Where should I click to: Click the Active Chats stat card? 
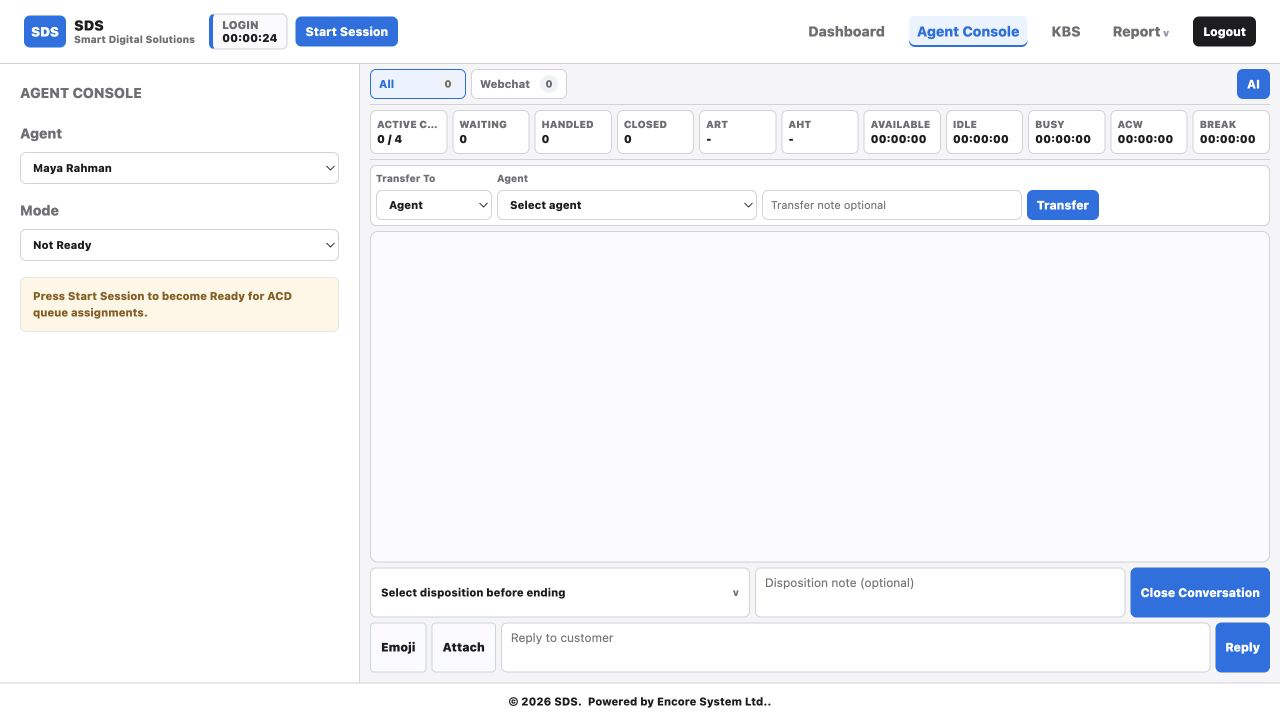click(409, 132)
